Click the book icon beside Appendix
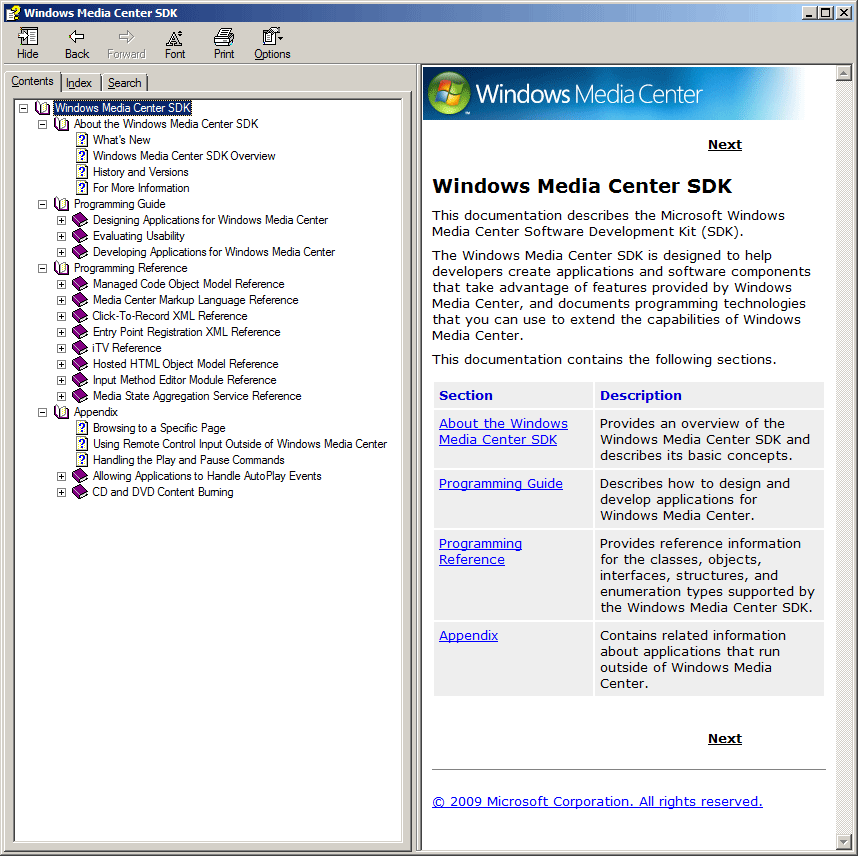 pyautogui.click(x=61, y=412)
